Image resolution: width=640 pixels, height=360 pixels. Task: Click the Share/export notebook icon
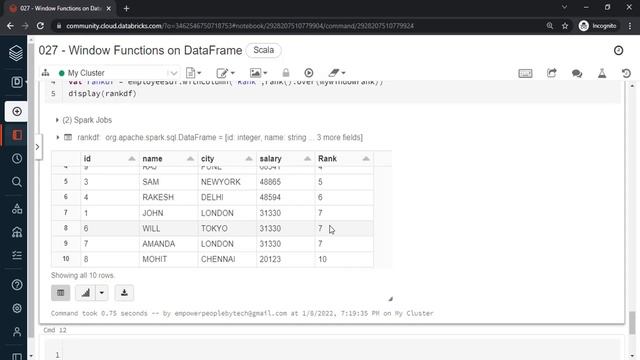(x=552, y=73)
